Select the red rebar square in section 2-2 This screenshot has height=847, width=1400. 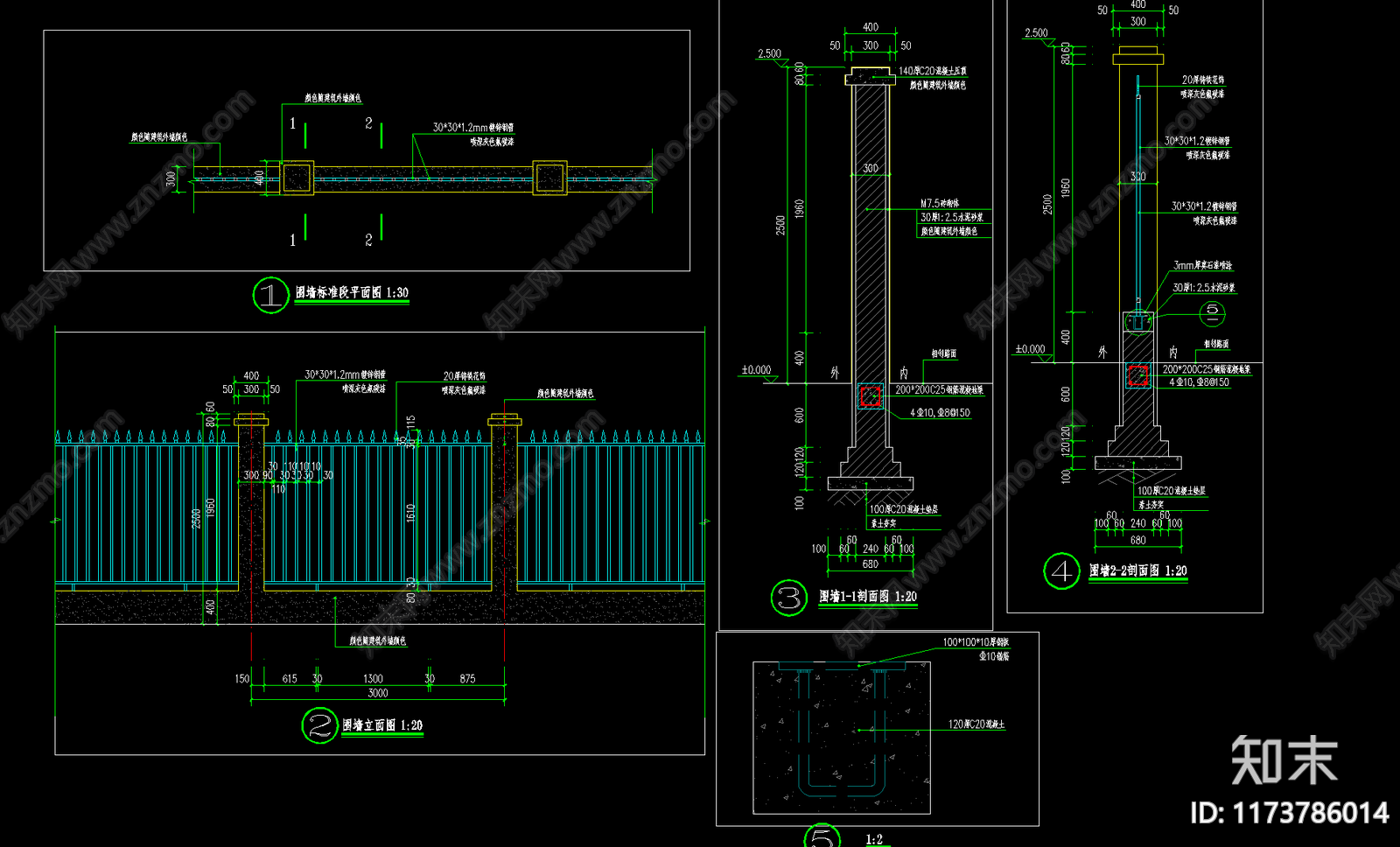tap(1137, 375)
